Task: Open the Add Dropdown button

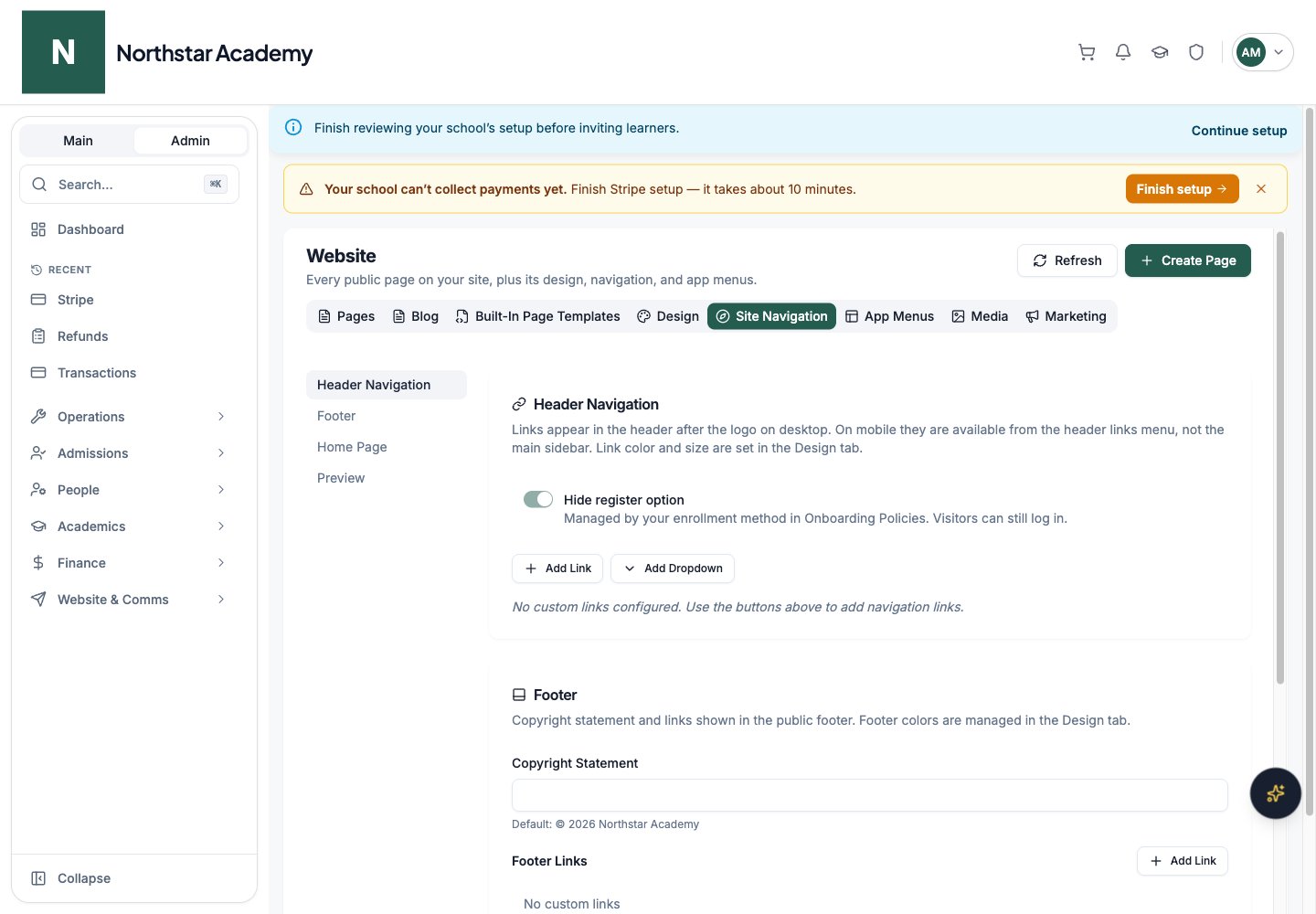Action: 673,569
